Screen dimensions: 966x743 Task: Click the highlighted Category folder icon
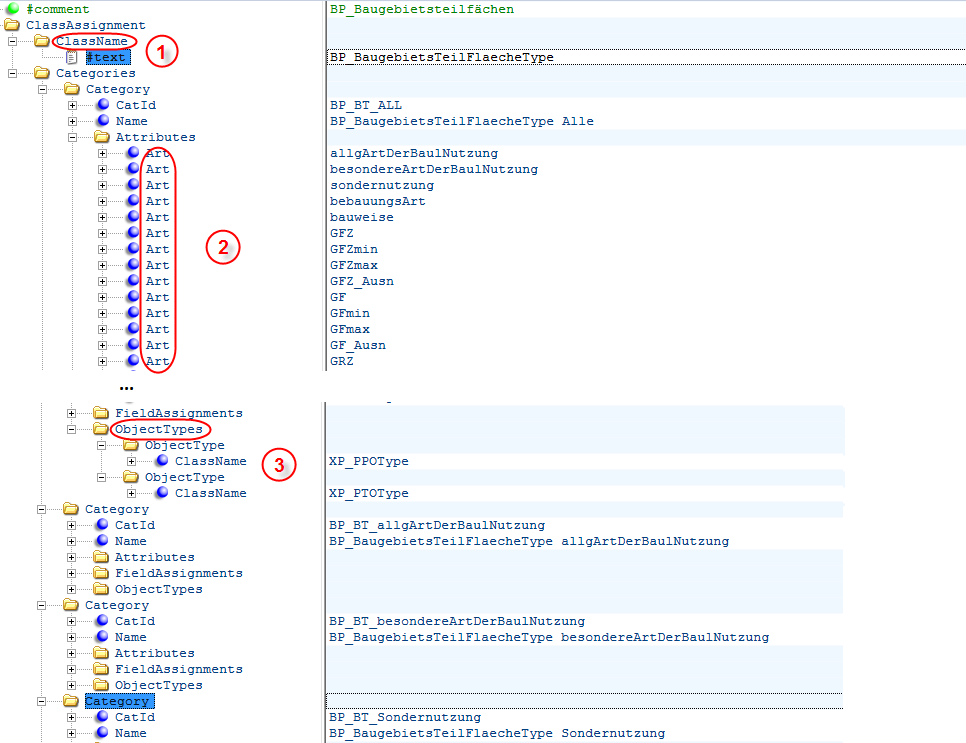(71, 701)
